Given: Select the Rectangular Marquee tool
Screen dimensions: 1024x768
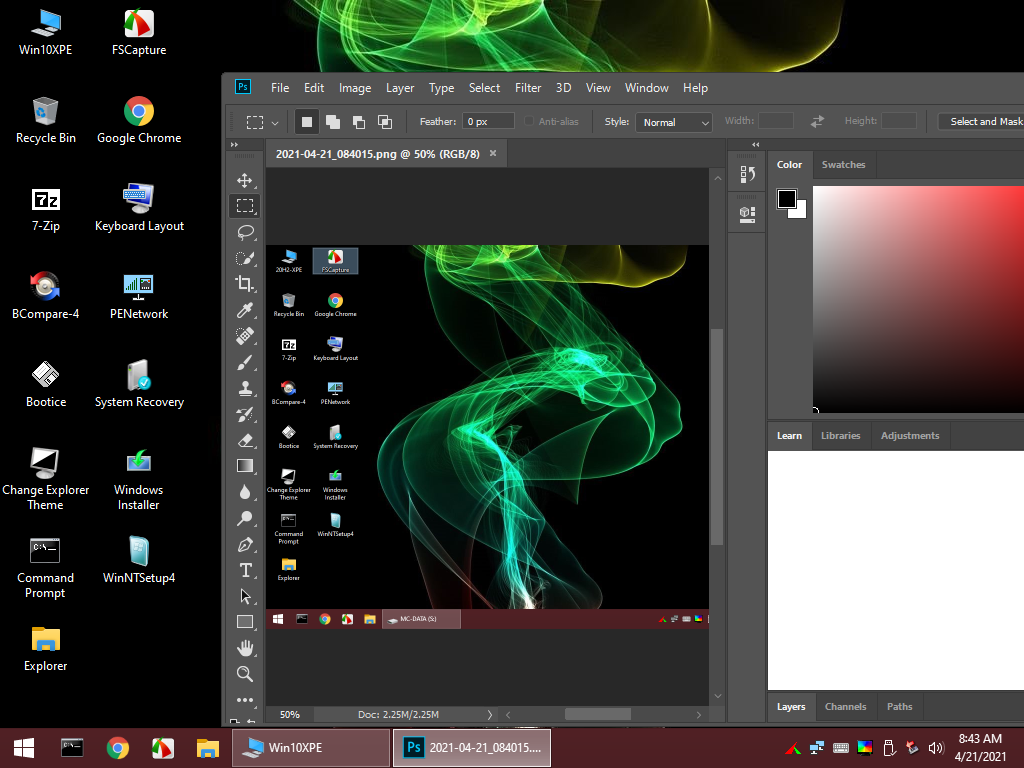Looking at the screenshot, I should [245, 206].
